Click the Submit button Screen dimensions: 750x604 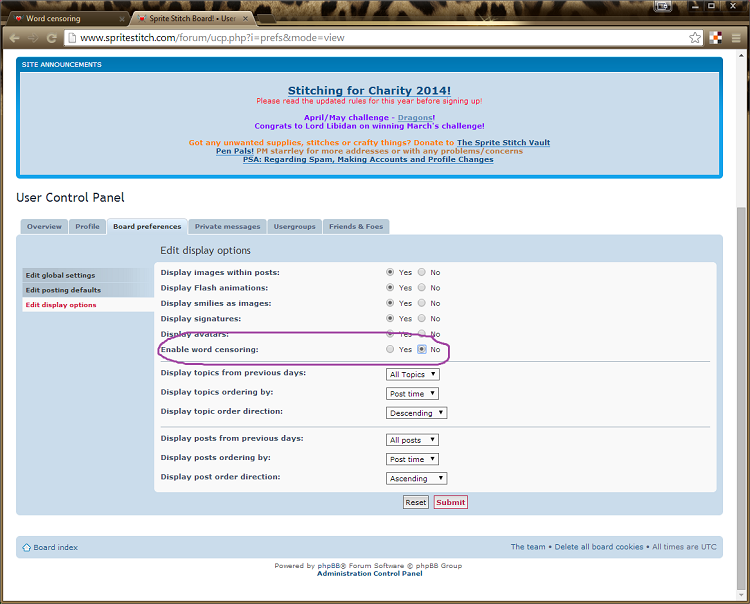pyautogui.click(x=450, y=502)
